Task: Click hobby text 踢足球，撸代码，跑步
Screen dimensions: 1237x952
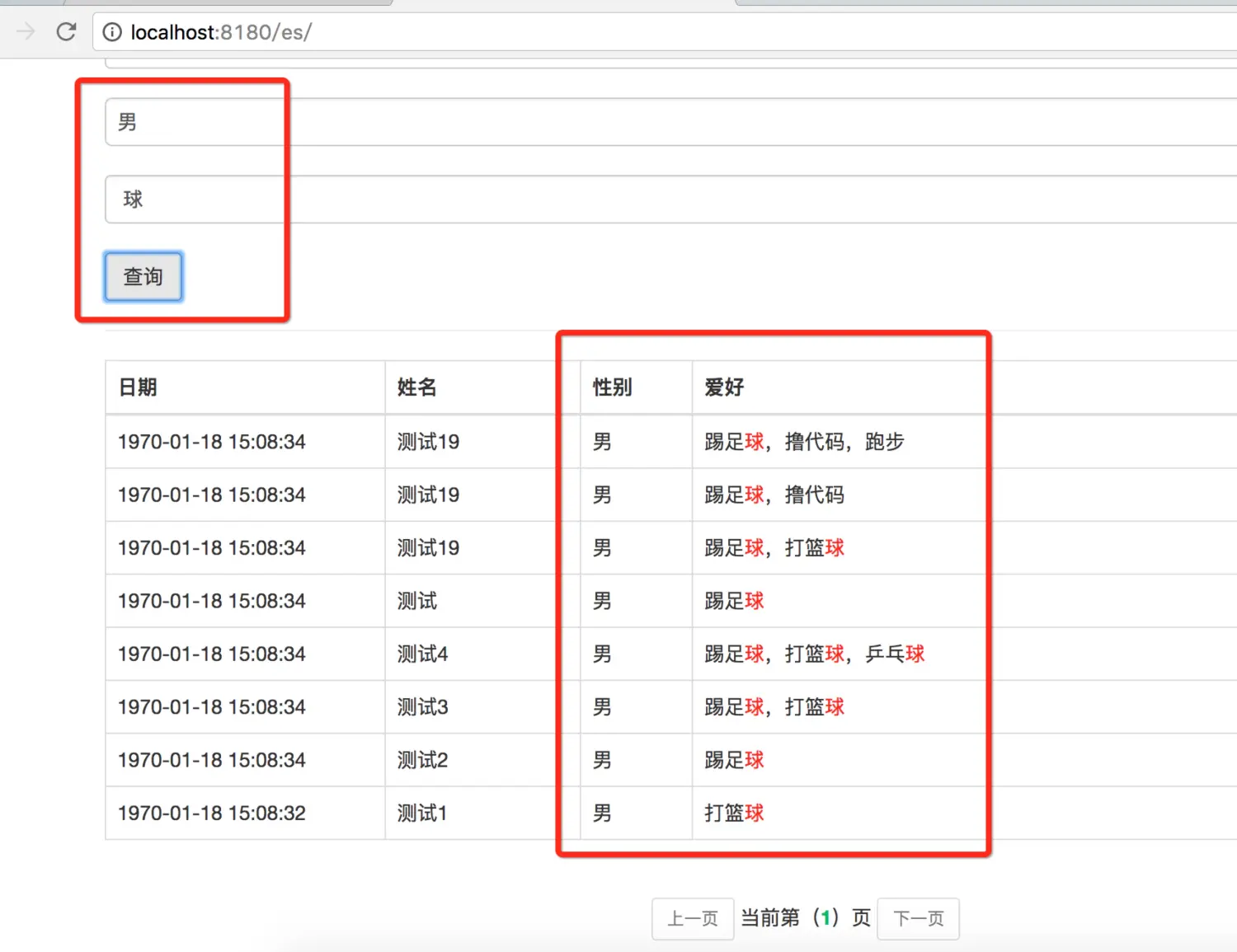Action: coord(803,441)
